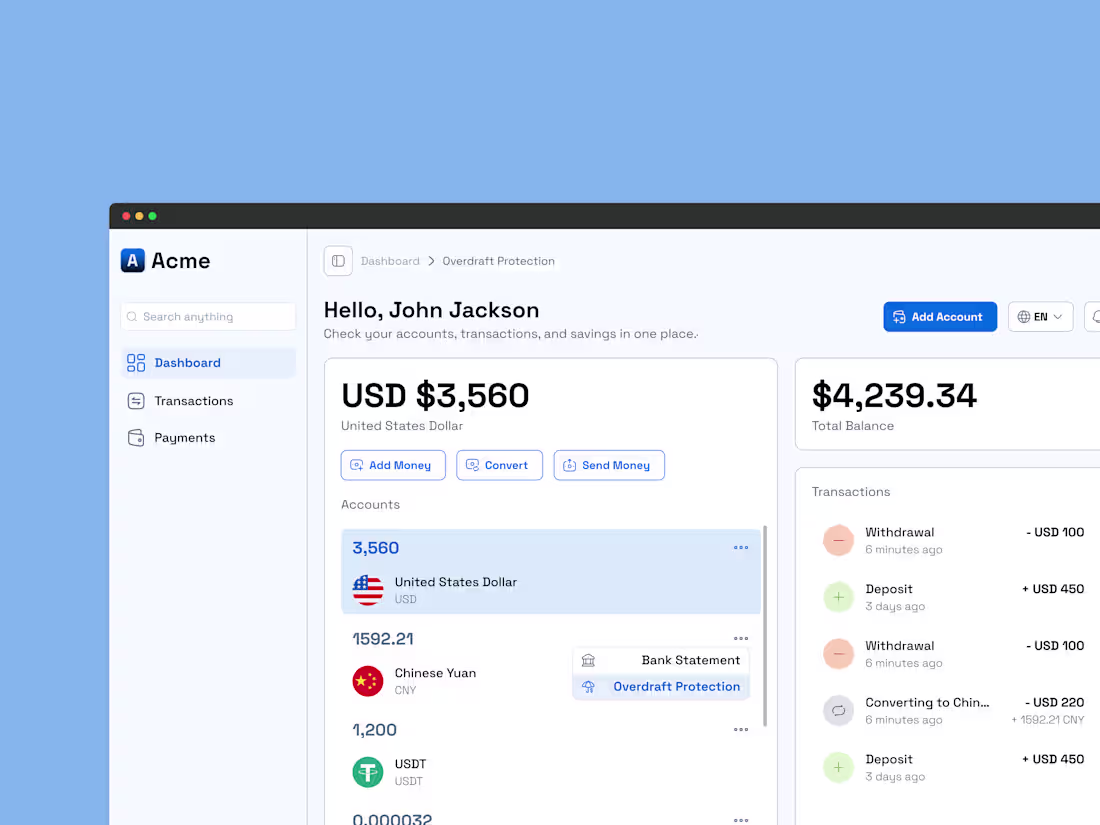Viewport: 1100px width, 825px height.
Task: Focus the Search anything field
Action: (x=208, y=316)
